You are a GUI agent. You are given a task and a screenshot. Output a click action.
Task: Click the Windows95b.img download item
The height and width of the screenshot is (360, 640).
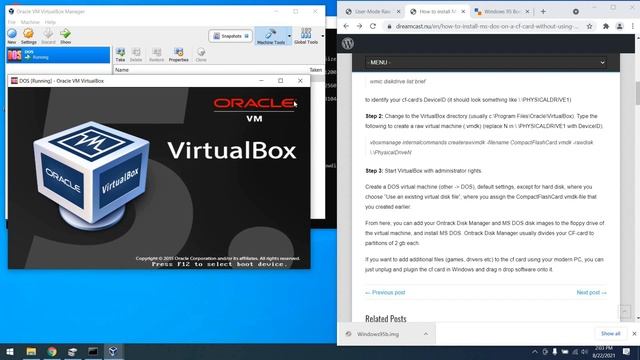(x=378, y=334)
